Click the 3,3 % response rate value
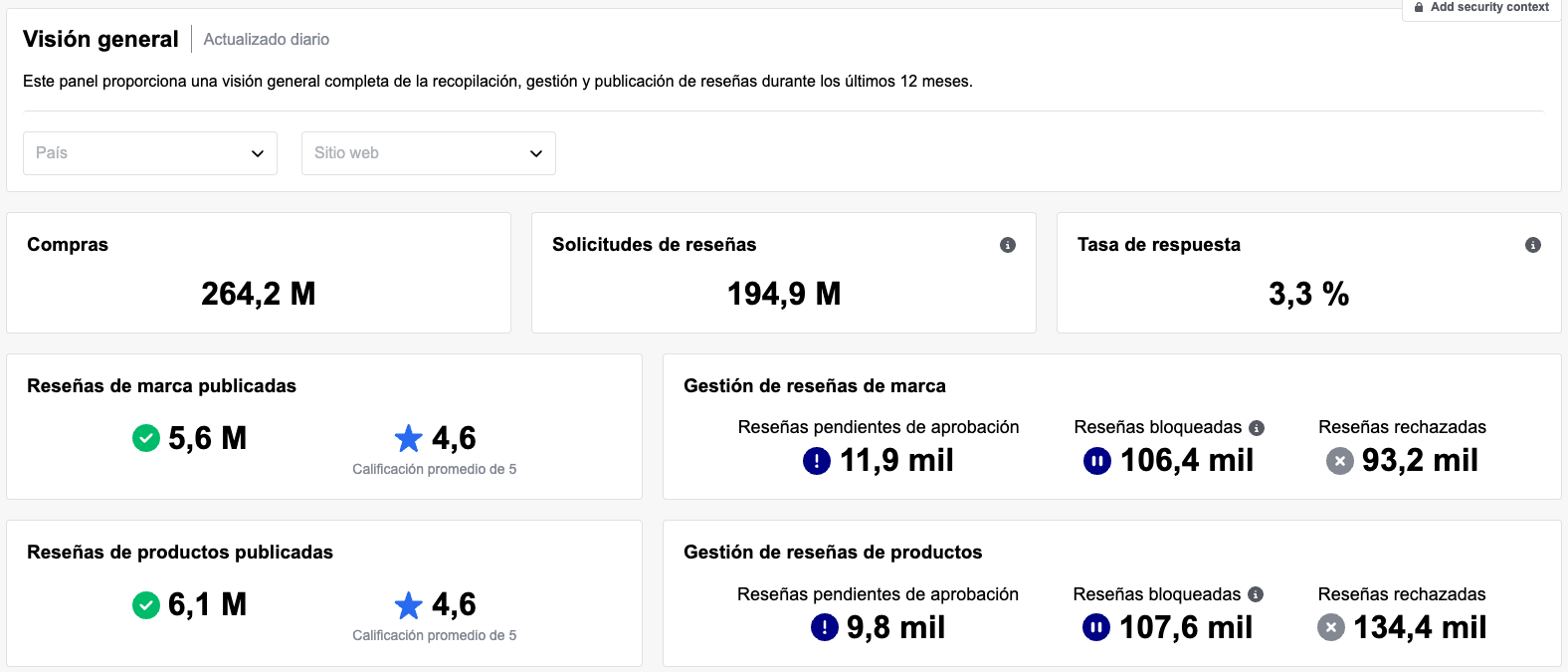Image resolution: width=1568 pixels, height=672 pixels. pyautogui.click(x=1308, y=294)
